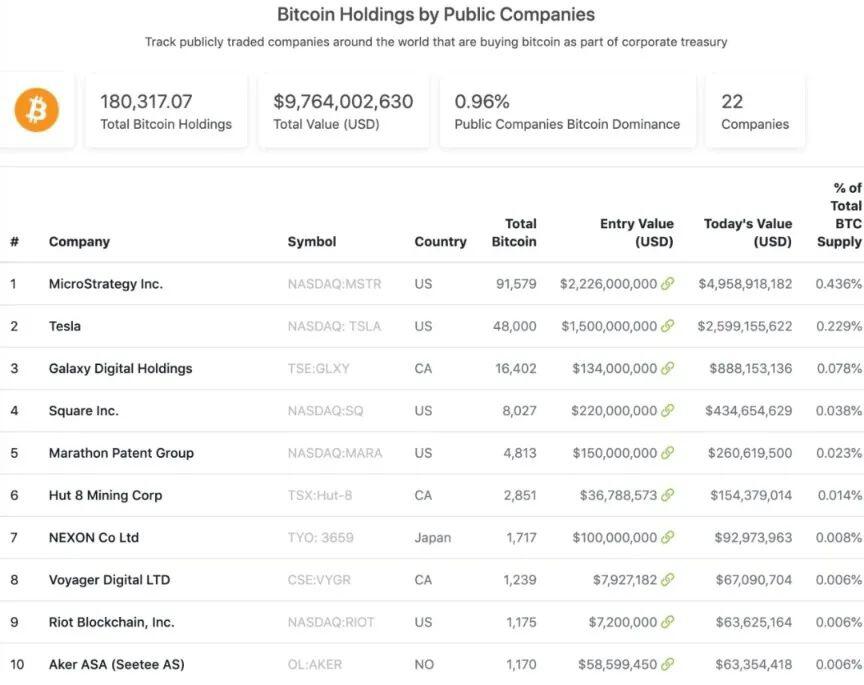Select Galaxy Digital Holdings company name
This screenshot has width=864, height=685.
click(120, 369)
